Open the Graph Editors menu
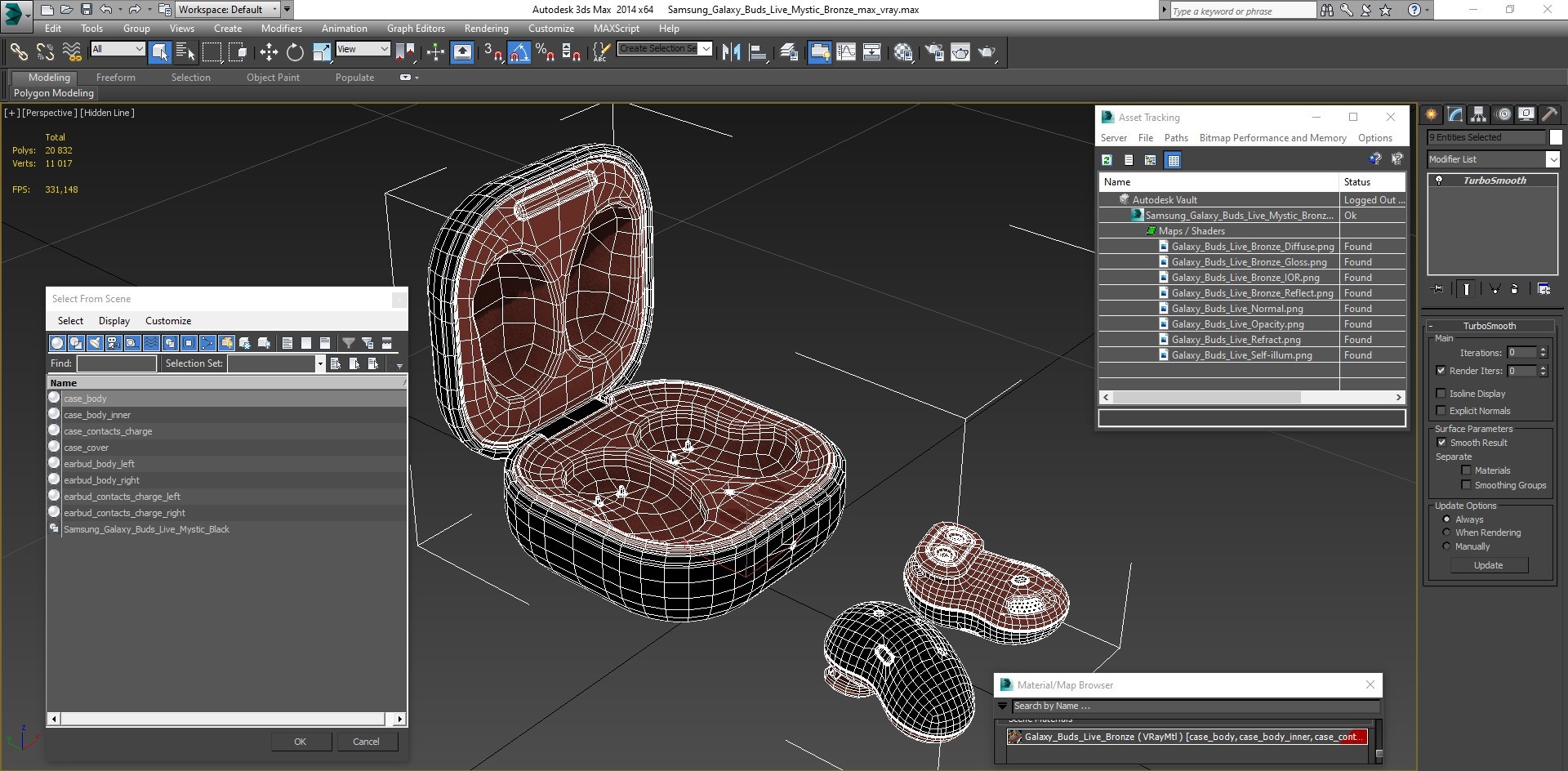This screenshot has width=1568, height=771. (416, 29)
